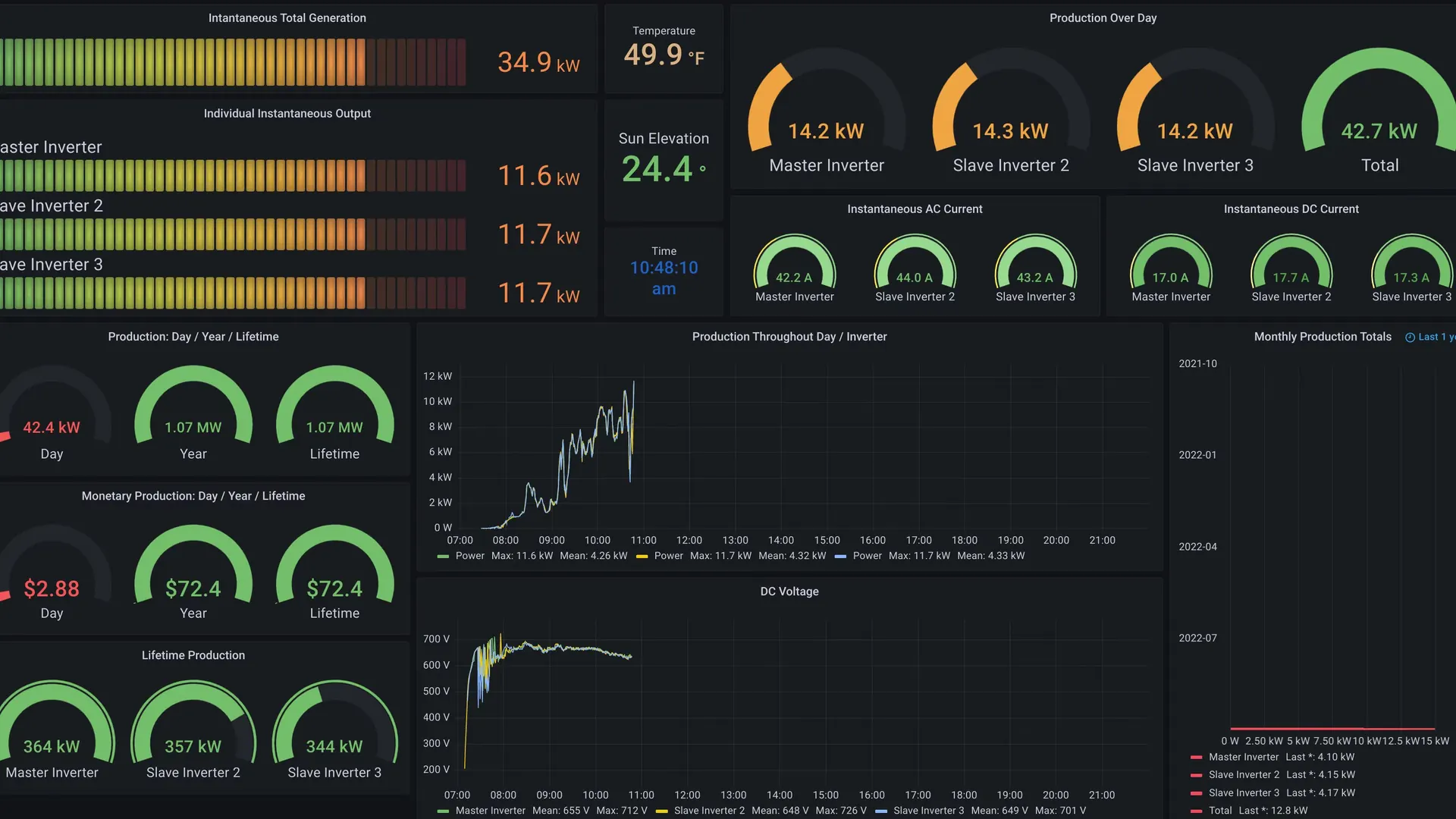1456x819 pixels.
Task: Toggle Master Inverter series in DC Voltage legend
Action: [x=490, y=811]
